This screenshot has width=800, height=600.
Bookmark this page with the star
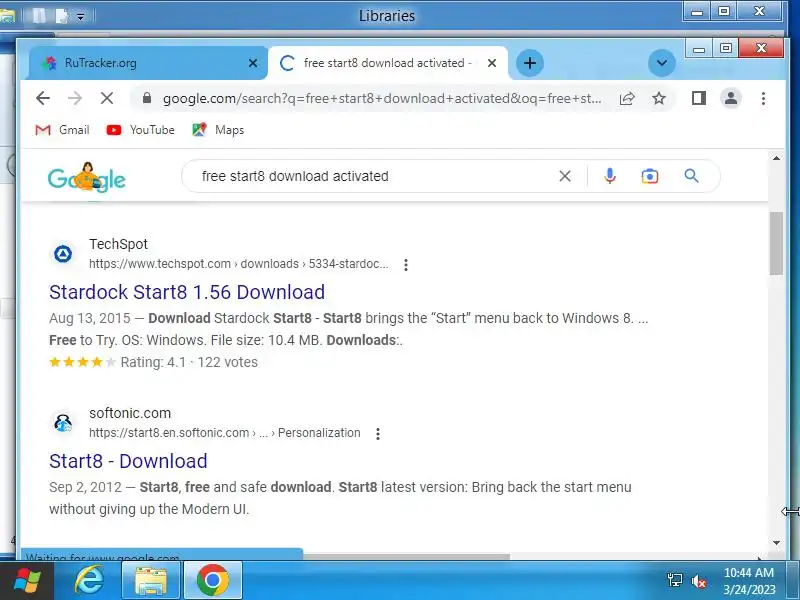click(659, 98)
